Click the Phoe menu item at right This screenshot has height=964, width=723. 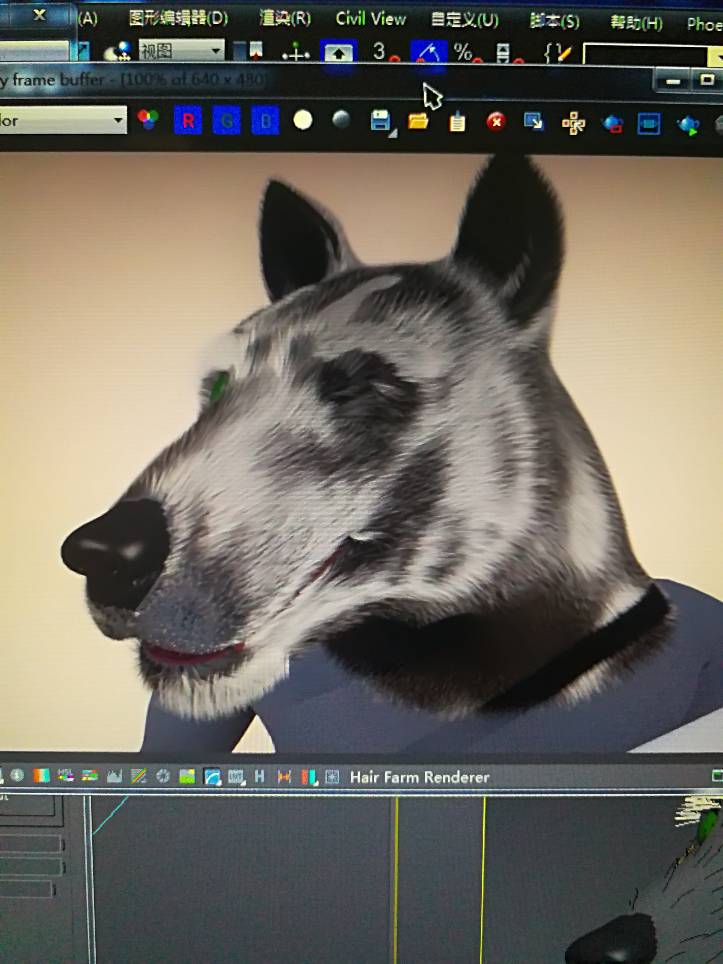coord(705,25)
